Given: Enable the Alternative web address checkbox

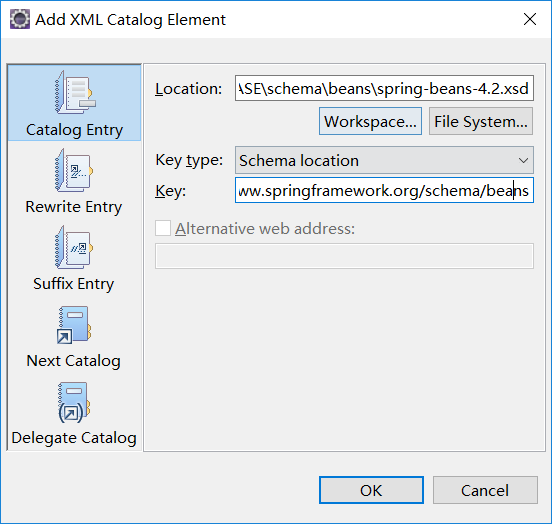Looking at the screenshot, I should point(163,228).
